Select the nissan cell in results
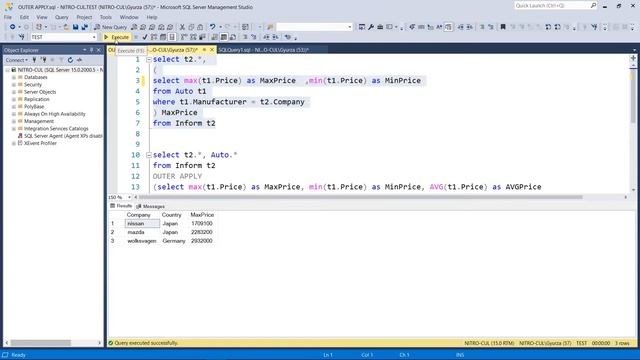 pos(142,224)
